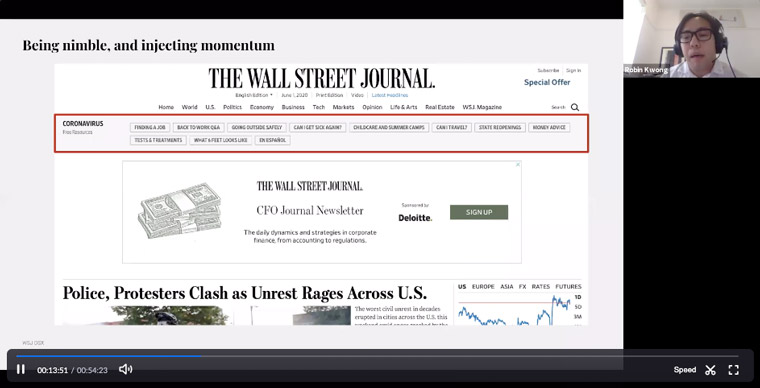Image resolution: width=760 pixels, height=388 pixels.
Task: Click the Sign Up button
Action: pyautogui.click(x=479, y=212)
